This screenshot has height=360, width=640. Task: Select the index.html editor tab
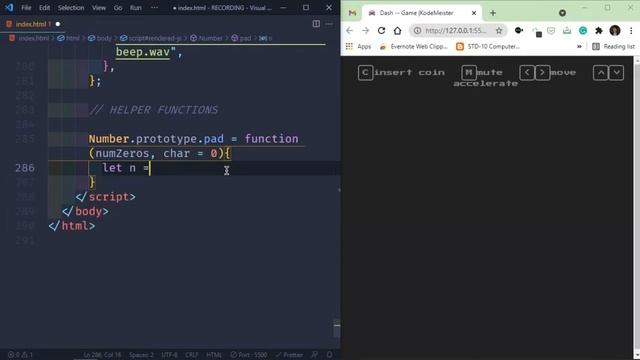33,24
